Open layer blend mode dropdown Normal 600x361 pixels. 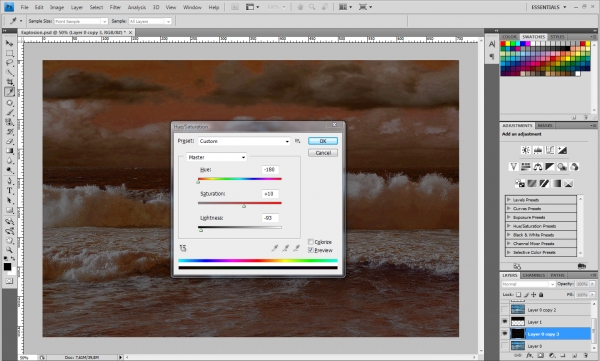click(x=528, y=284)
